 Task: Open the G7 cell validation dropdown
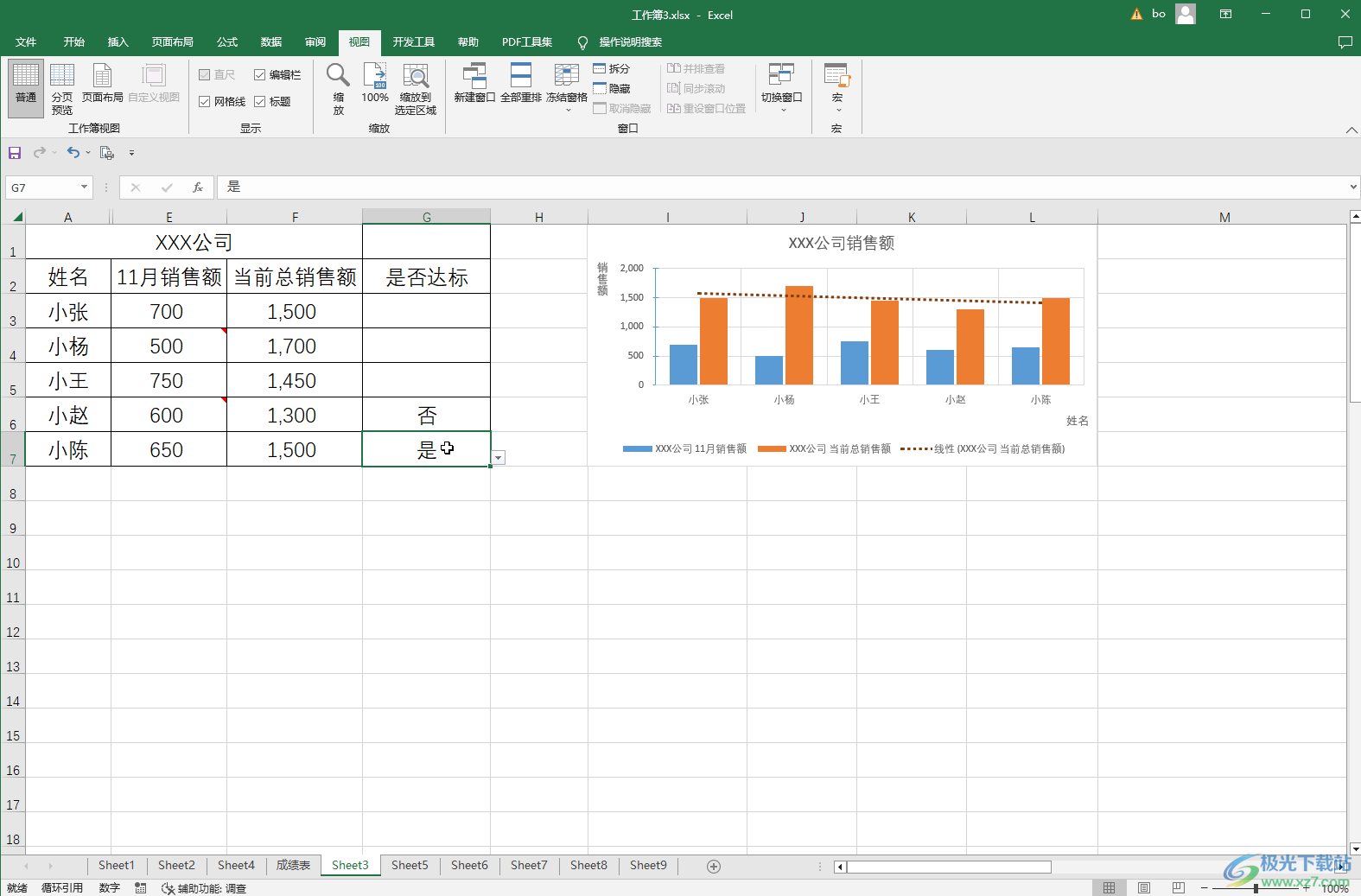(499, 458)
